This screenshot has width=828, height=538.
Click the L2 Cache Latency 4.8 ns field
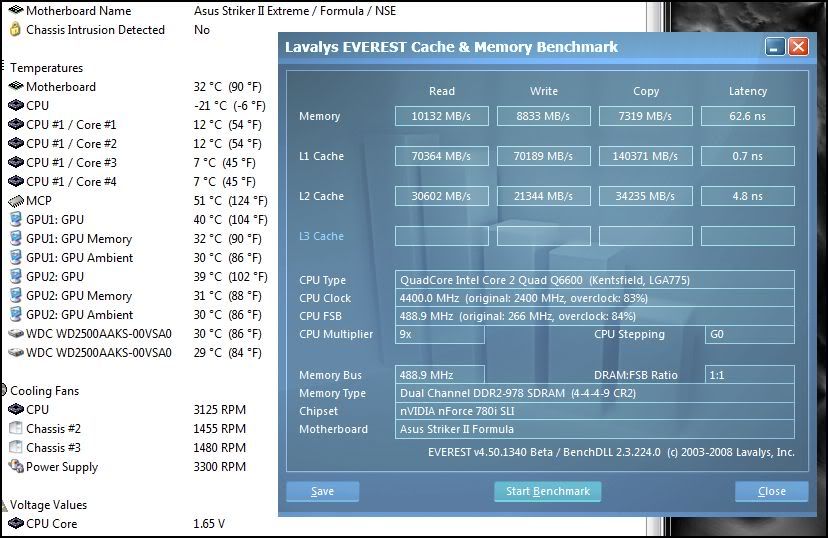point(748,196)
